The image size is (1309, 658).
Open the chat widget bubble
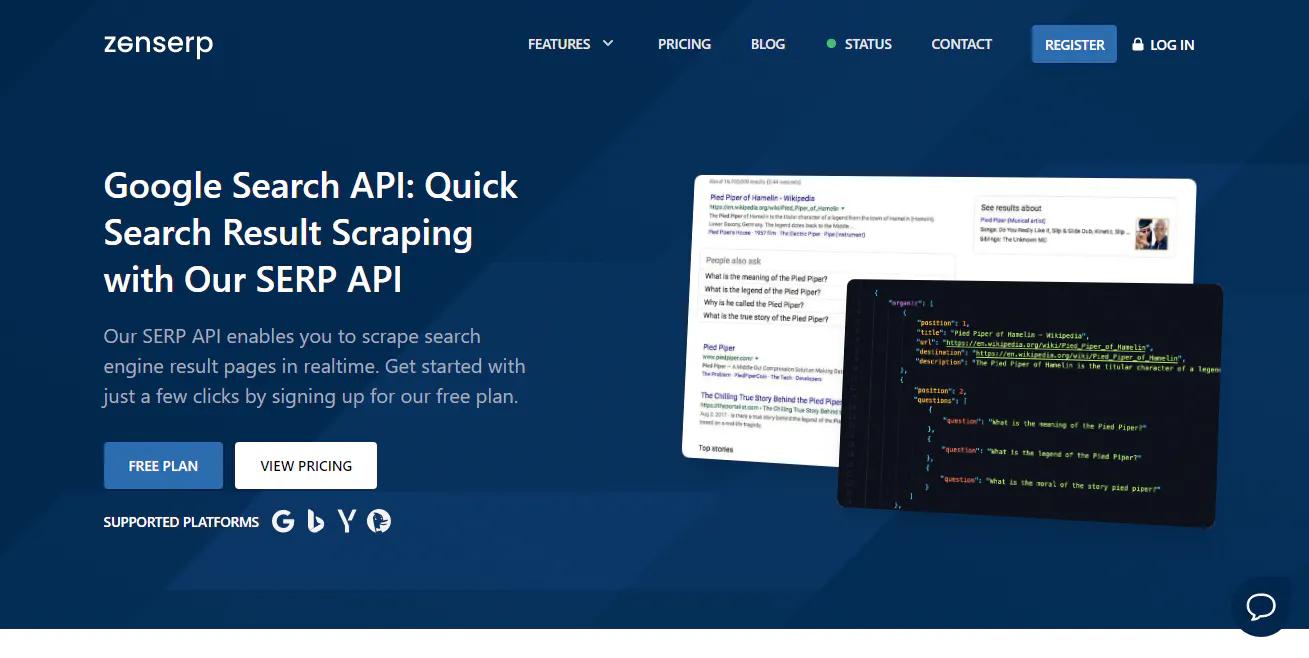tap(1261, 608)
